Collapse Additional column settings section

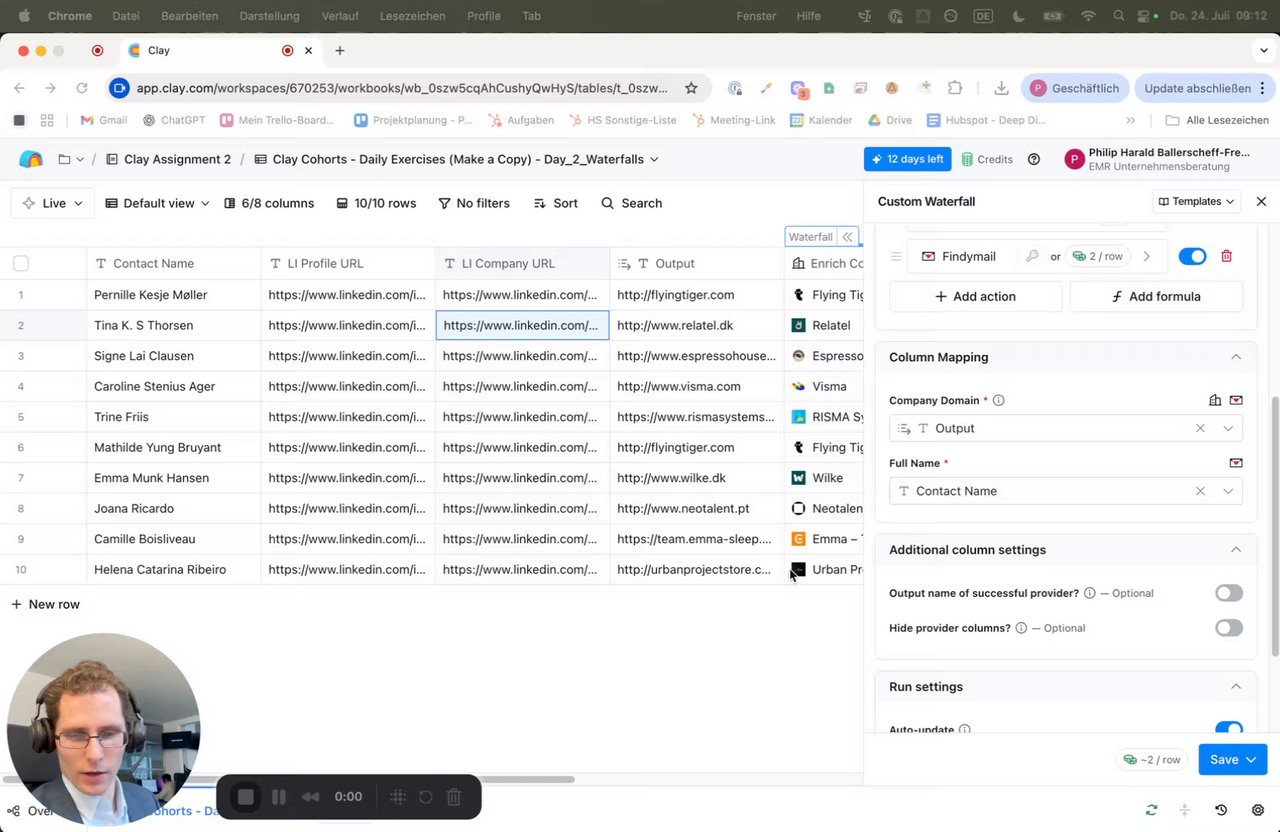point(1236,550)
